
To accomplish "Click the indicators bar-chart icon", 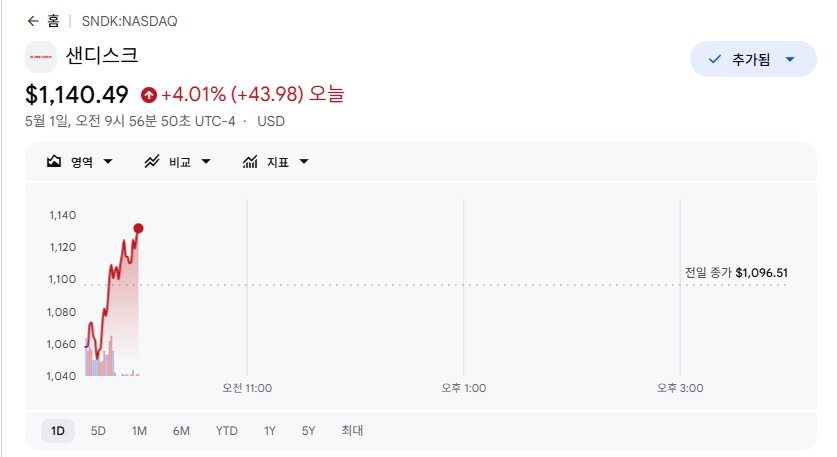I will 250,161.
